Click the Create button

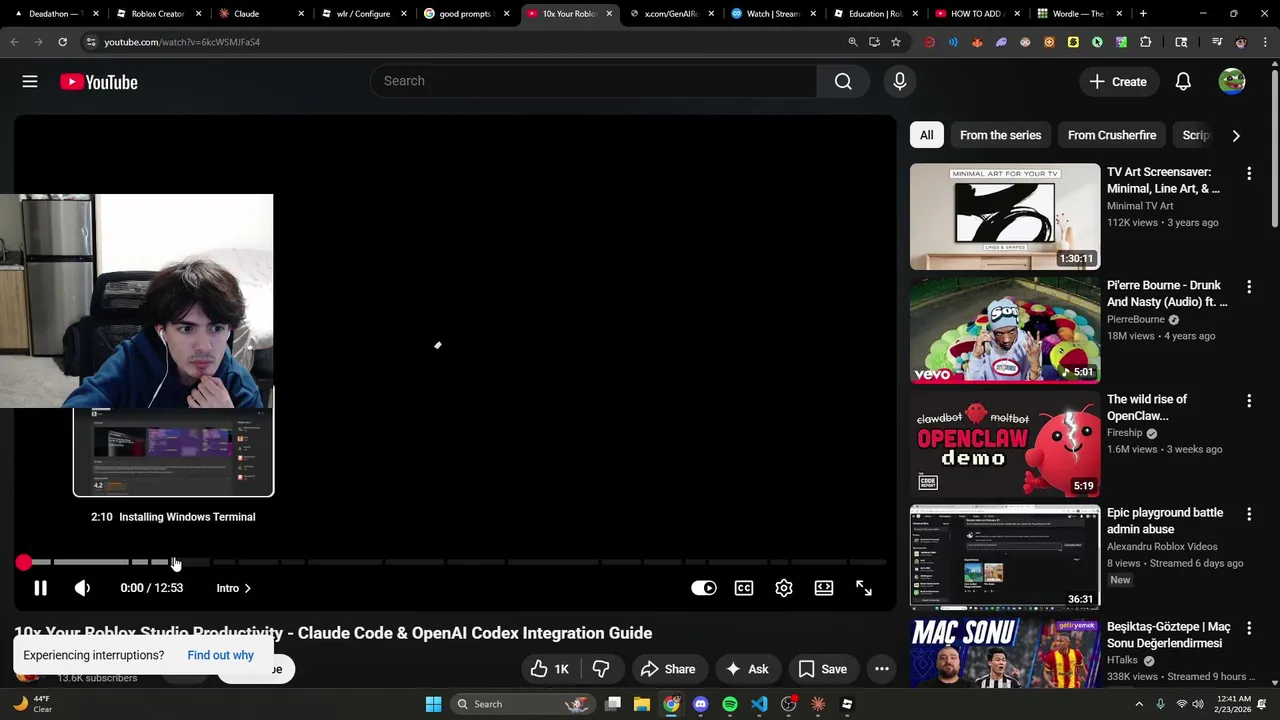(x=1118, y=82)
